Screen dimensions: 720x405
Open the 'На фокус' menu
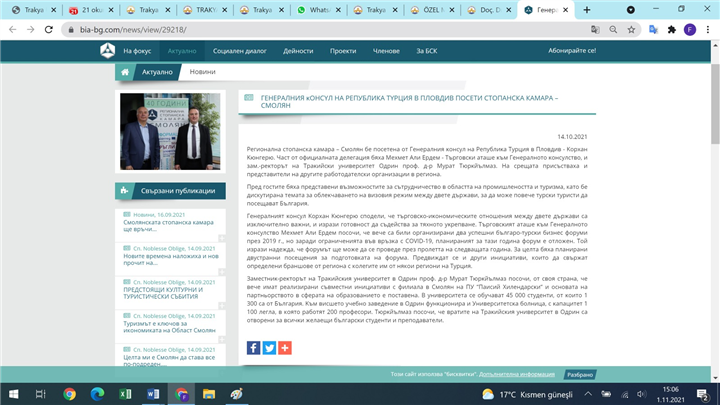[x=137, y=51]
